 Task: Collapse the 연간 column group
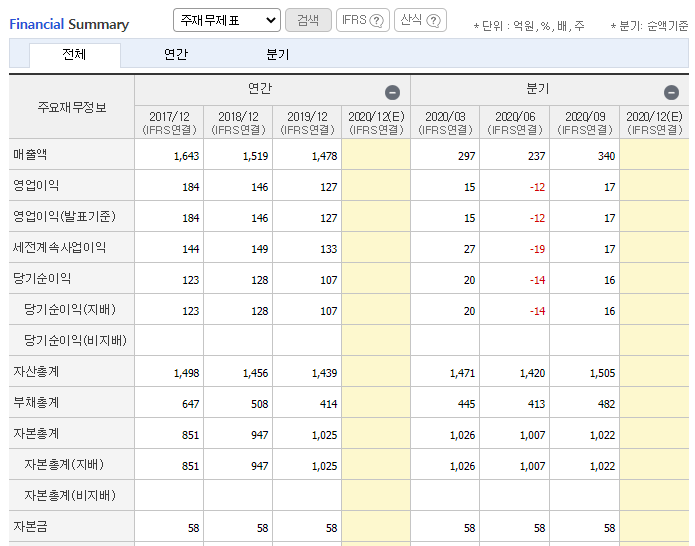coord(392,93)
